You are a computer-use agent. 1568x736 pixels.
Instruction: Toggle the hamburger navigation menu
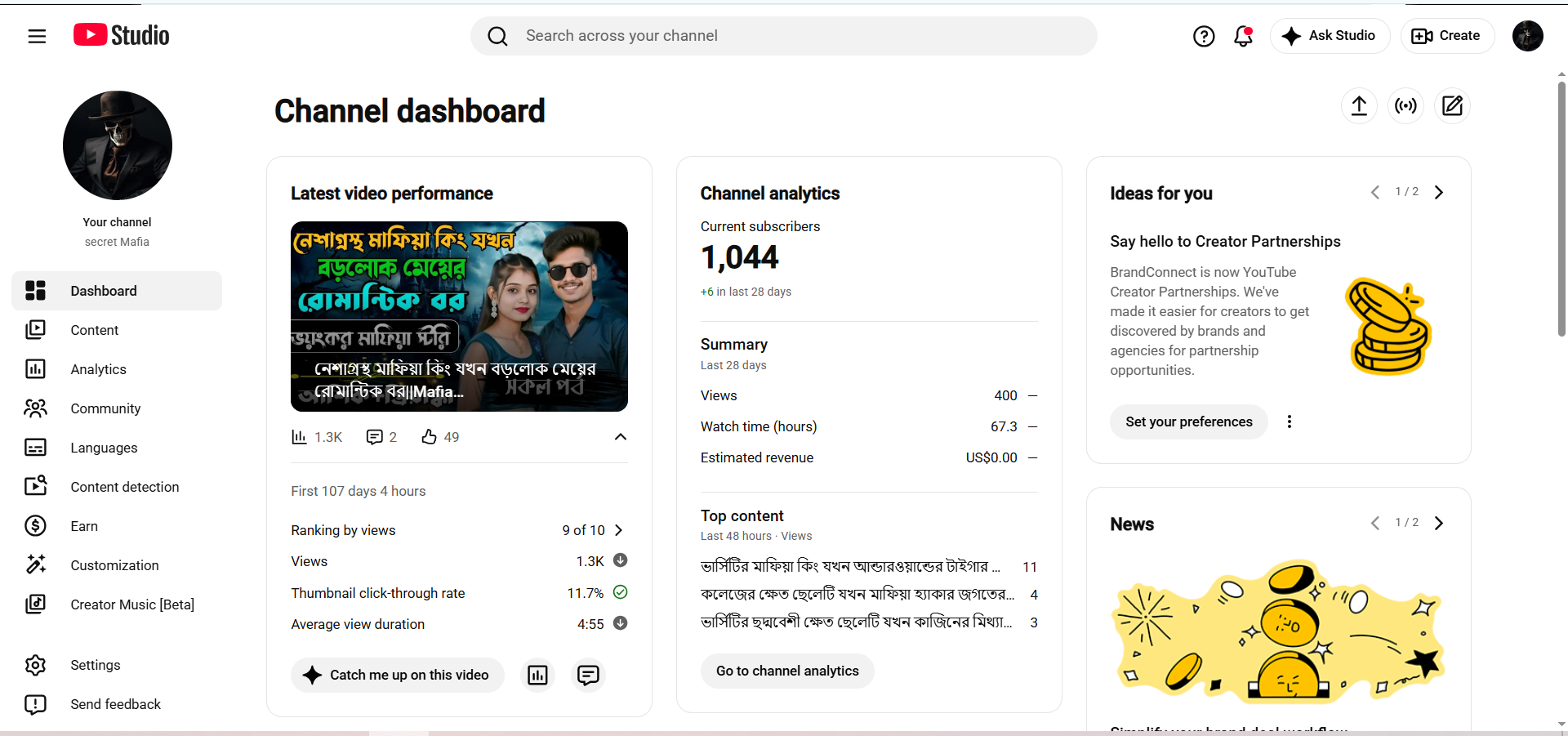click(x=37, y=36)
